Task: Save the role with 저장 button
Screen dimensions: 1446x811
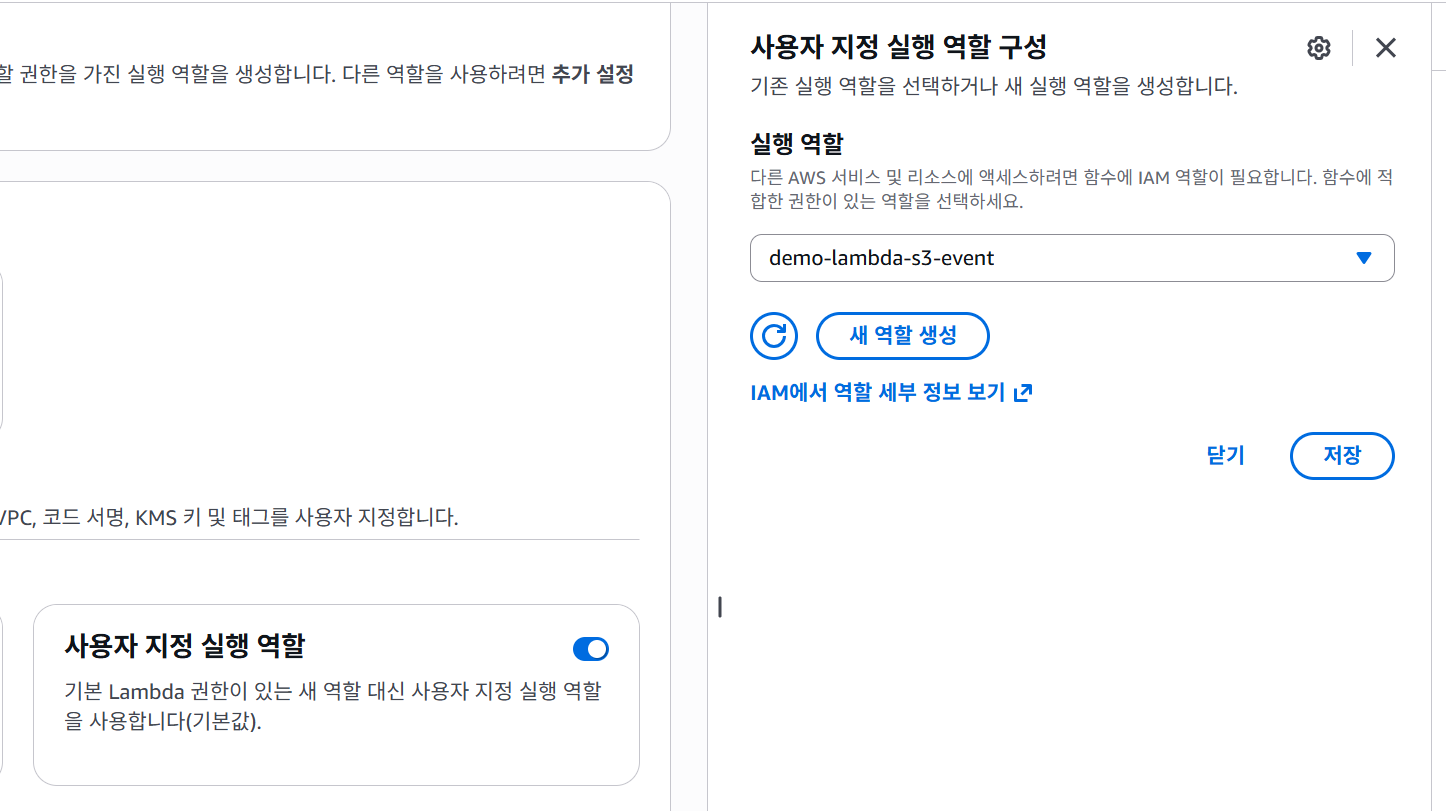Action: 1342,456
